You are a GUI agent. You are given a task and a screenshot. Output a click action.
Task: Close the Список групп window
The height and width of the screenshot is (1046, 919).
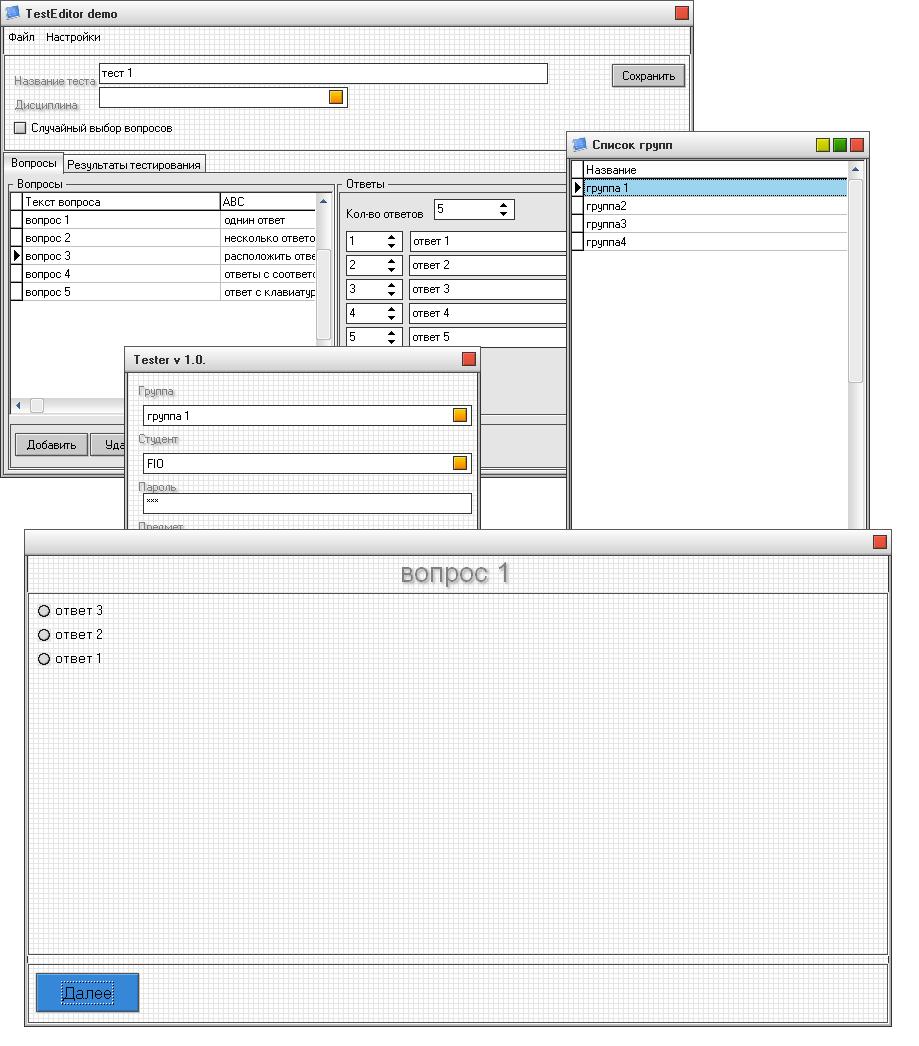point(857,145)
